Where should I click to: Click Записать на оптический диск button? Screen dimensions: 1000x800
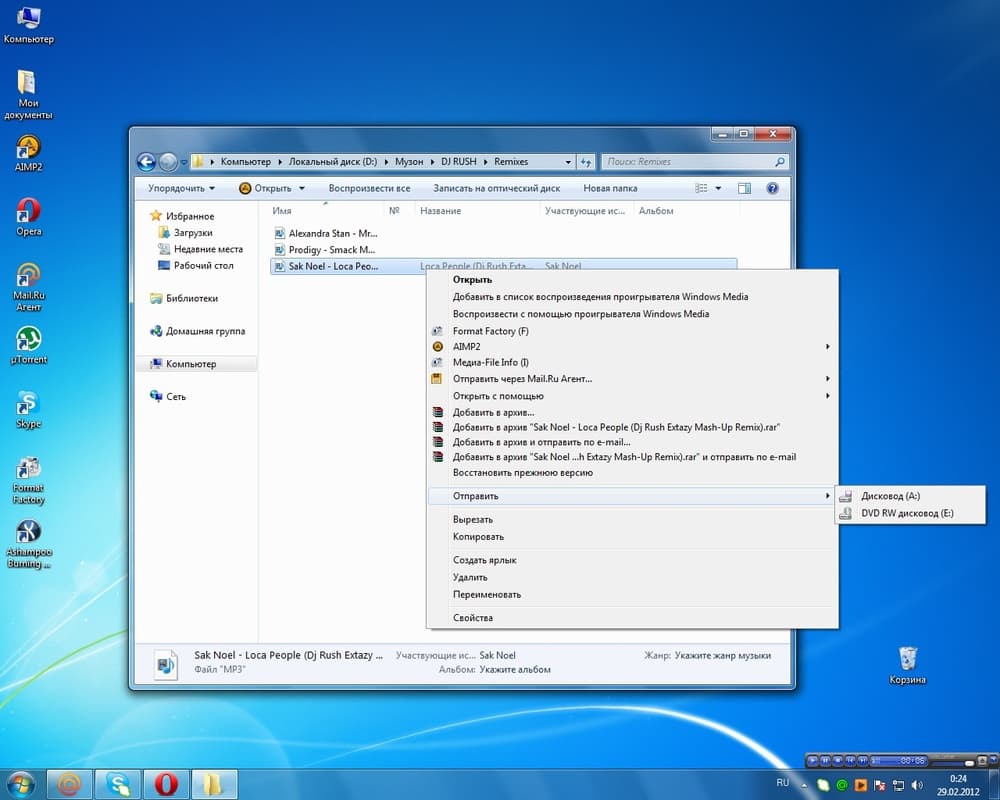pos(496,188)
